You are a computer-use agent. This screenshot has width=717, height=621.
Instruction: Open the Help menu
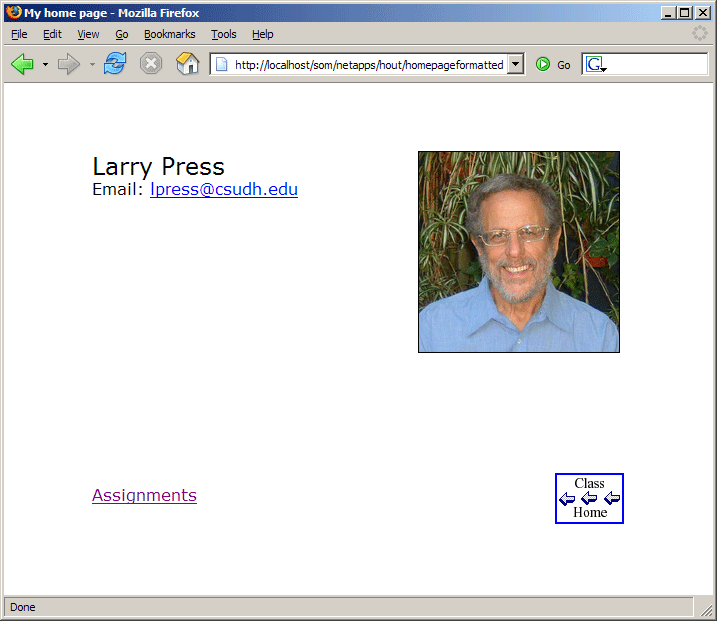[x=262, y=34]
